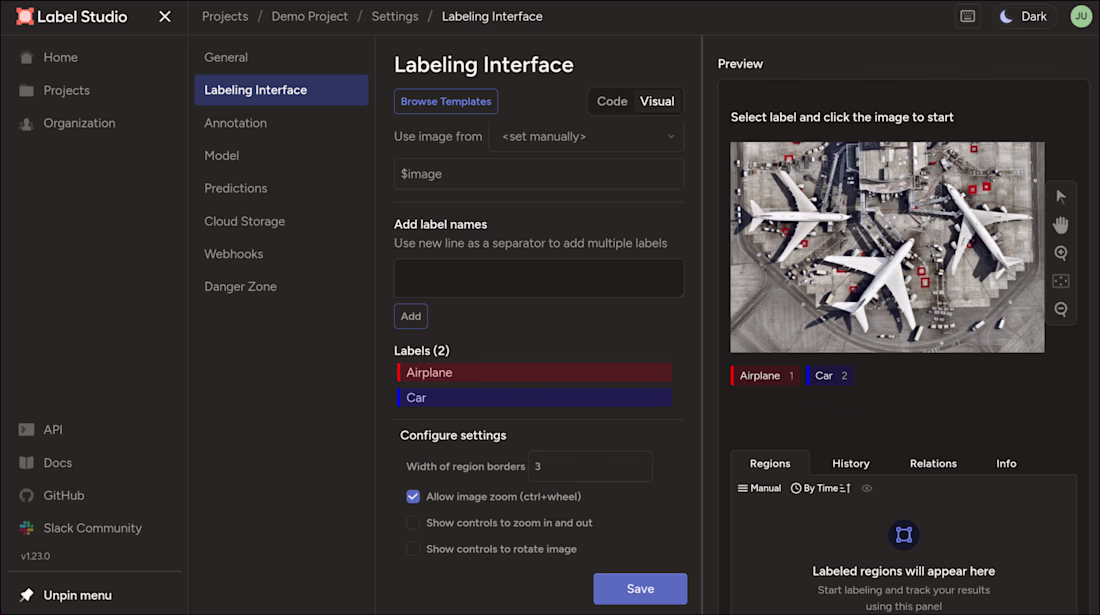This screenshot has height=615, width=1100.
Task: Open the Manual grouping dropdown in Regions
Action: click(759, 488)
